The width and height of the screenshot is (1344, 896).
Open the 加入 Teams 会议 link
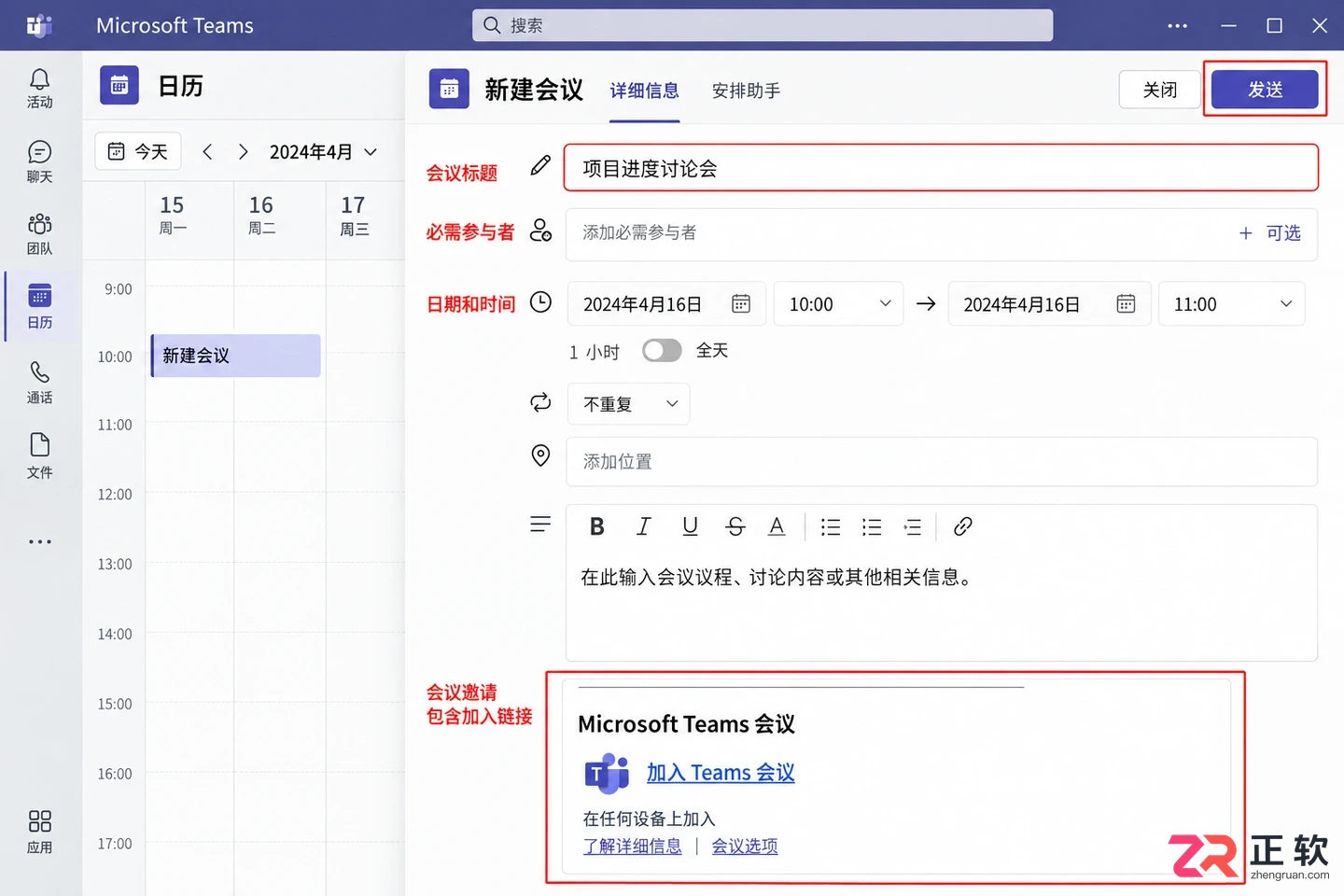[x=721, y=773]
